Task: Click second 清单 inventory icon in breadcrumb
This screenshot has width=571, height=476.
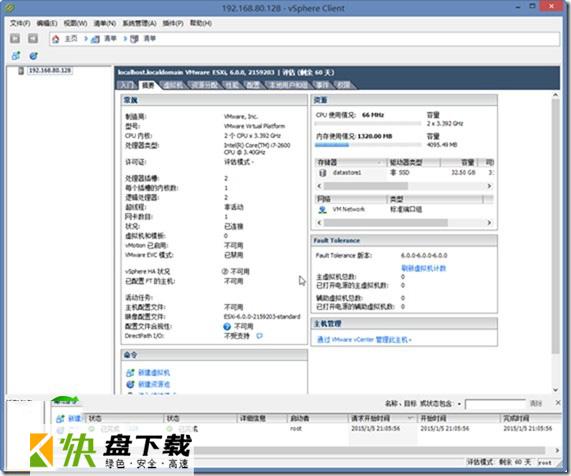Action: pyautogui.click(x=134, y=39)
